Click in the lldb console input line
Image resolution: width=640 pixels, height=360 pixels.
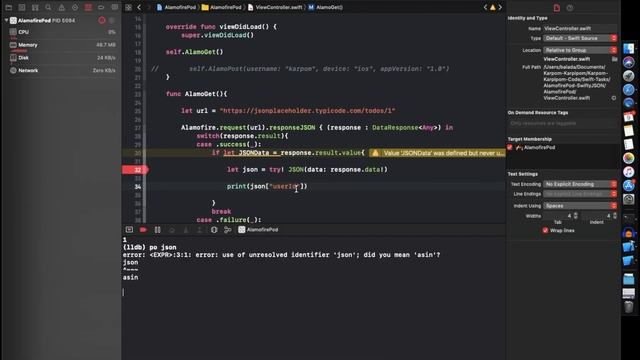[x=313, y=292]
